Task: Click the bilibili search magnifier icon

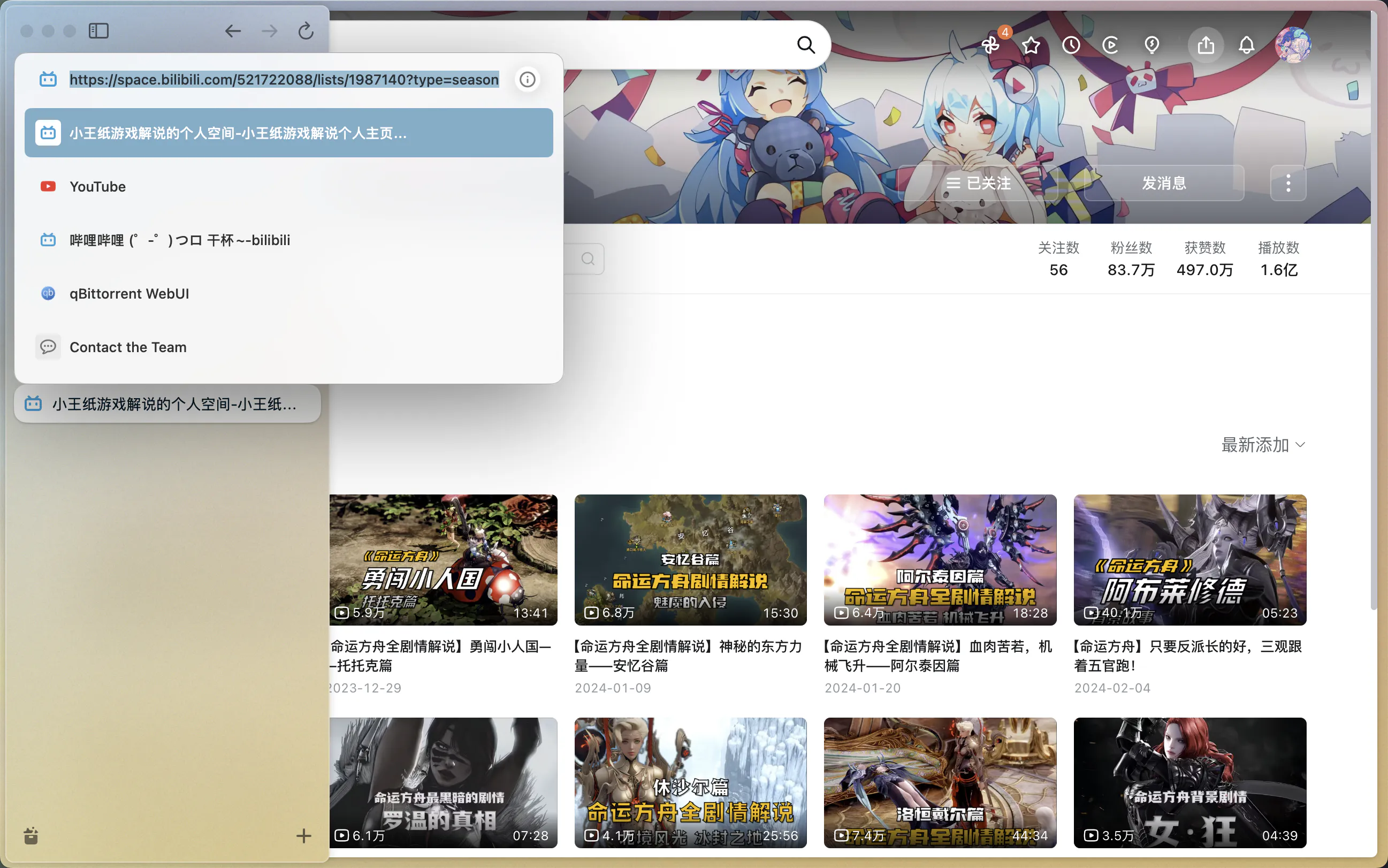Action: point(806,45)
